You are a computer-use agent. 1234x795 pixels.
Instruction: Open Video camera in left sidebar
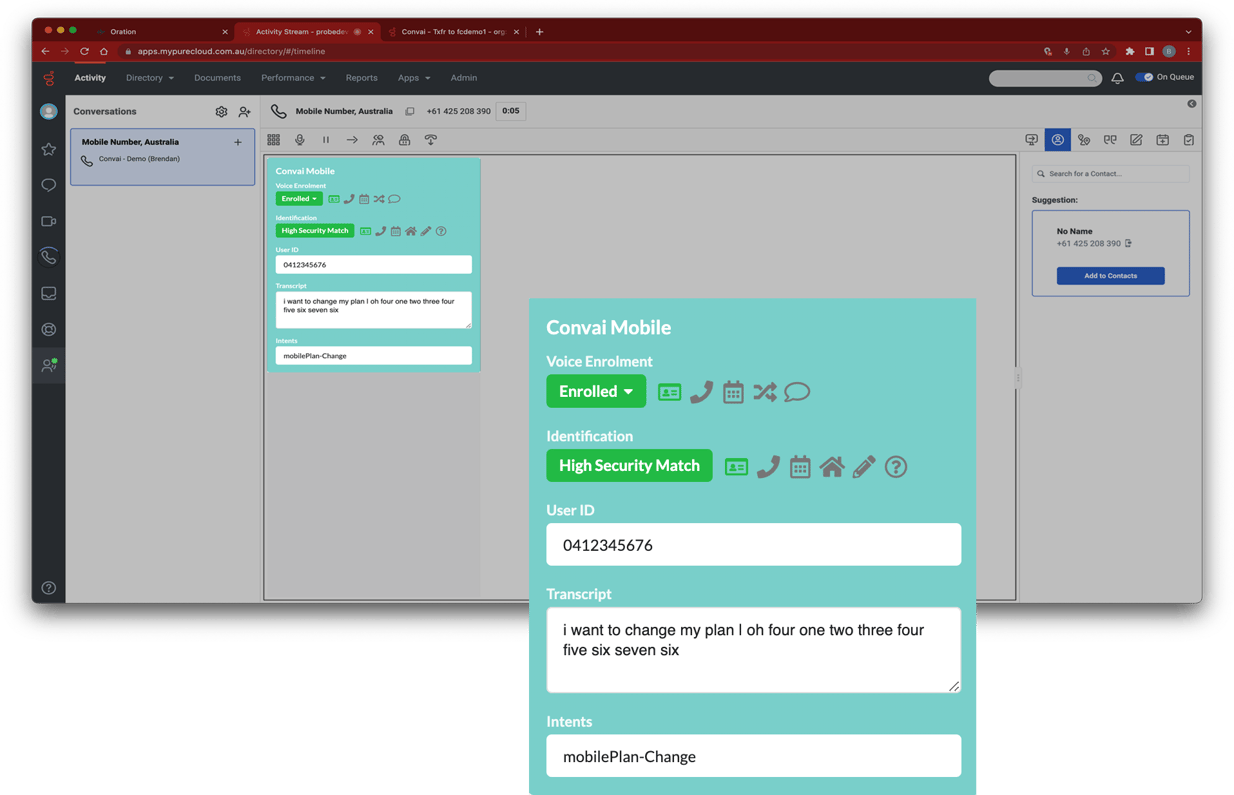[x=49, y=221]
